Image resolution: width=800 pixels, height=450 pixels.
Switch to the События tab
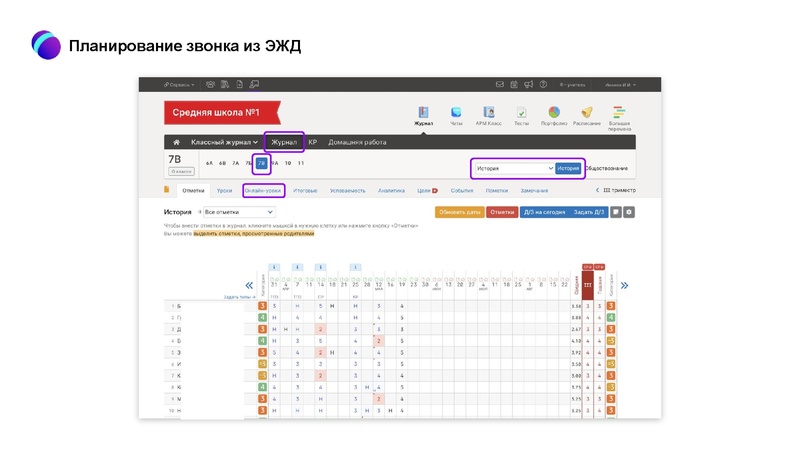462,191
